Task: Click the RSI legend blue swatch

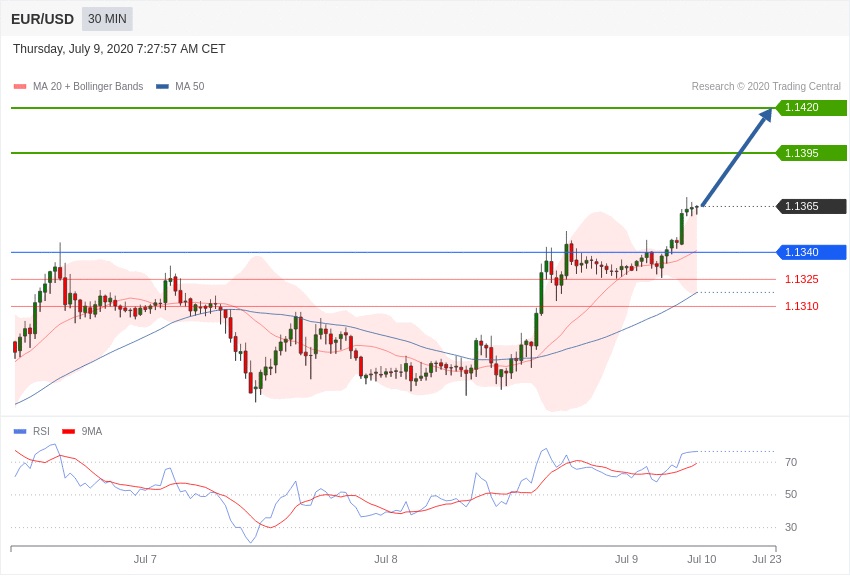Action: pos(20,432)
